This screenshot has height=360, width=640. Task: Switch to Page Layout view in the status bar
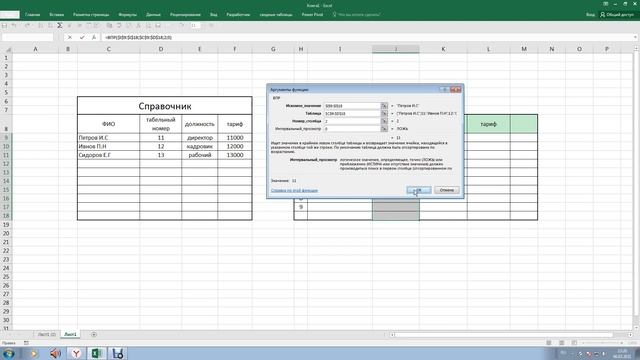point(562,343)
